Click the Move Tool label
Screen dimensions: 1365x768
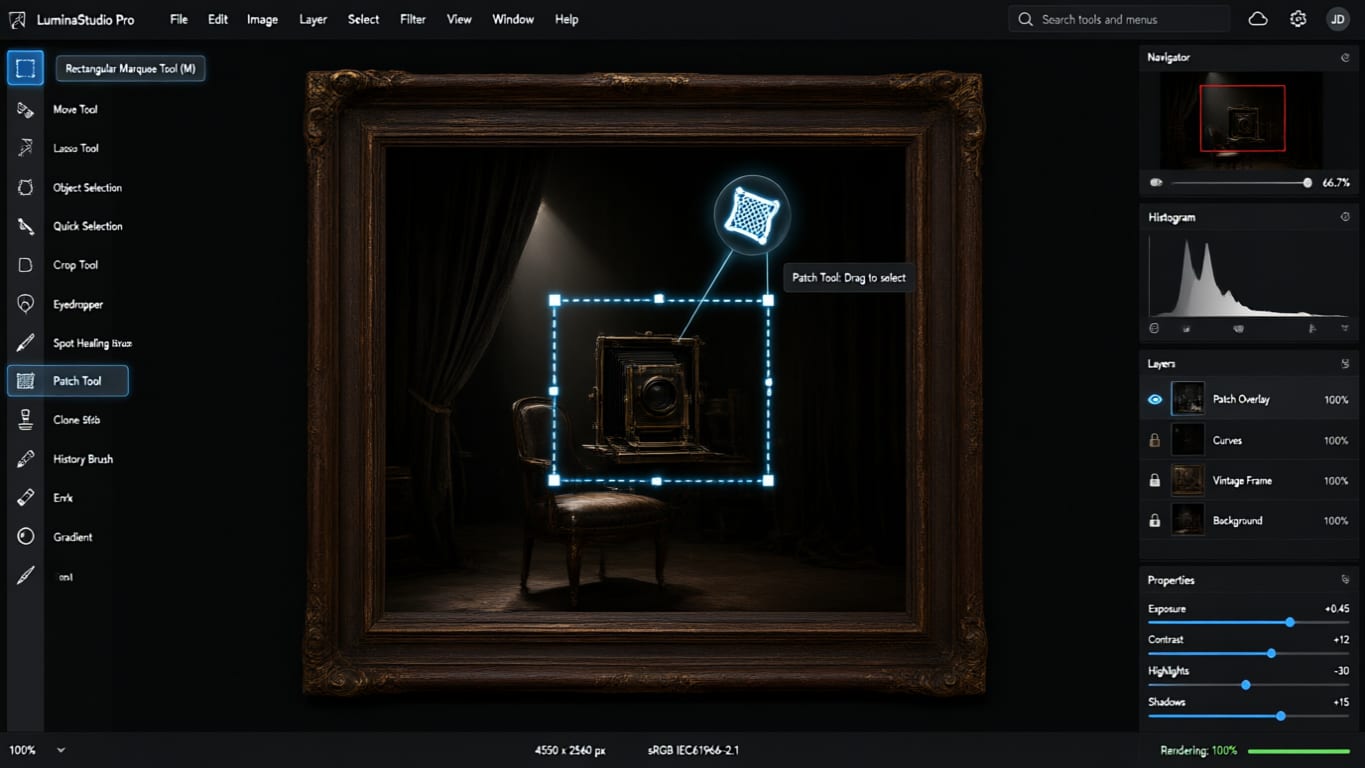75,109
